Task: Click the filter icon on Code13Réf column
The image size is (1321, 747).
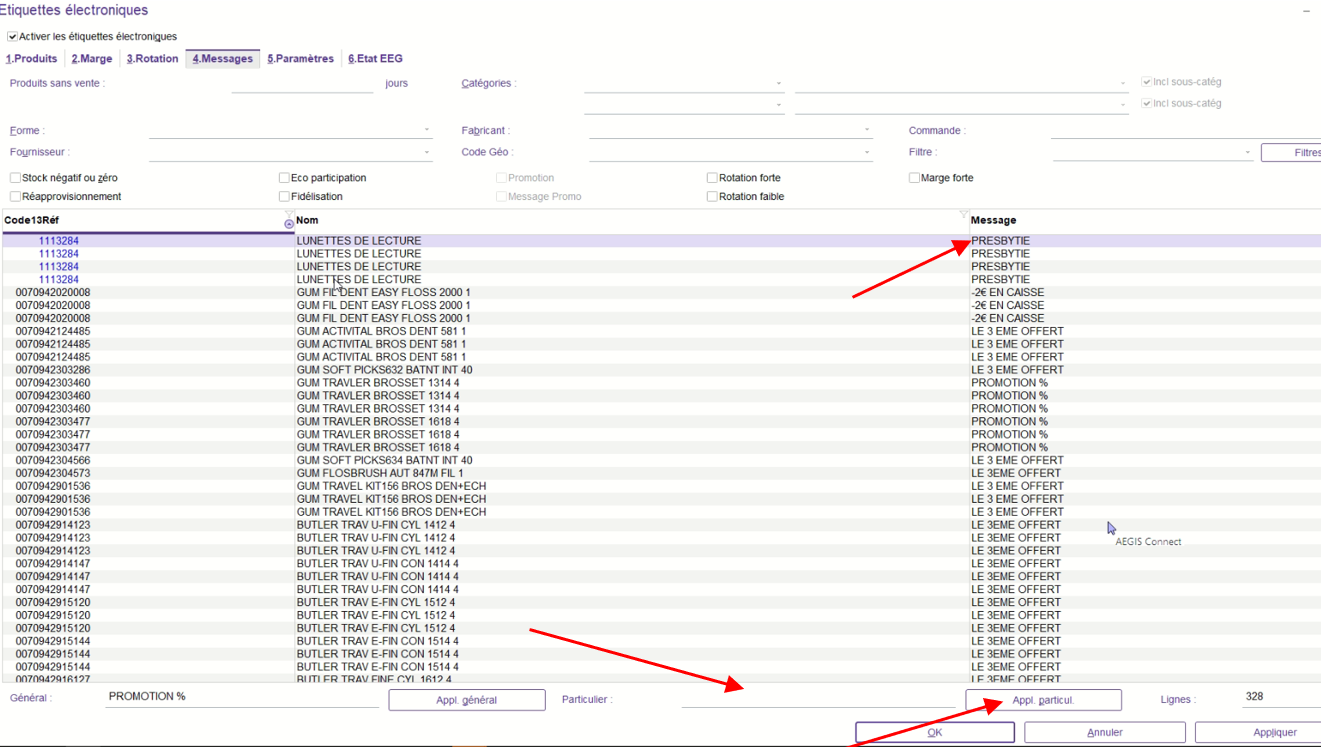Action: tap(289, 214)
